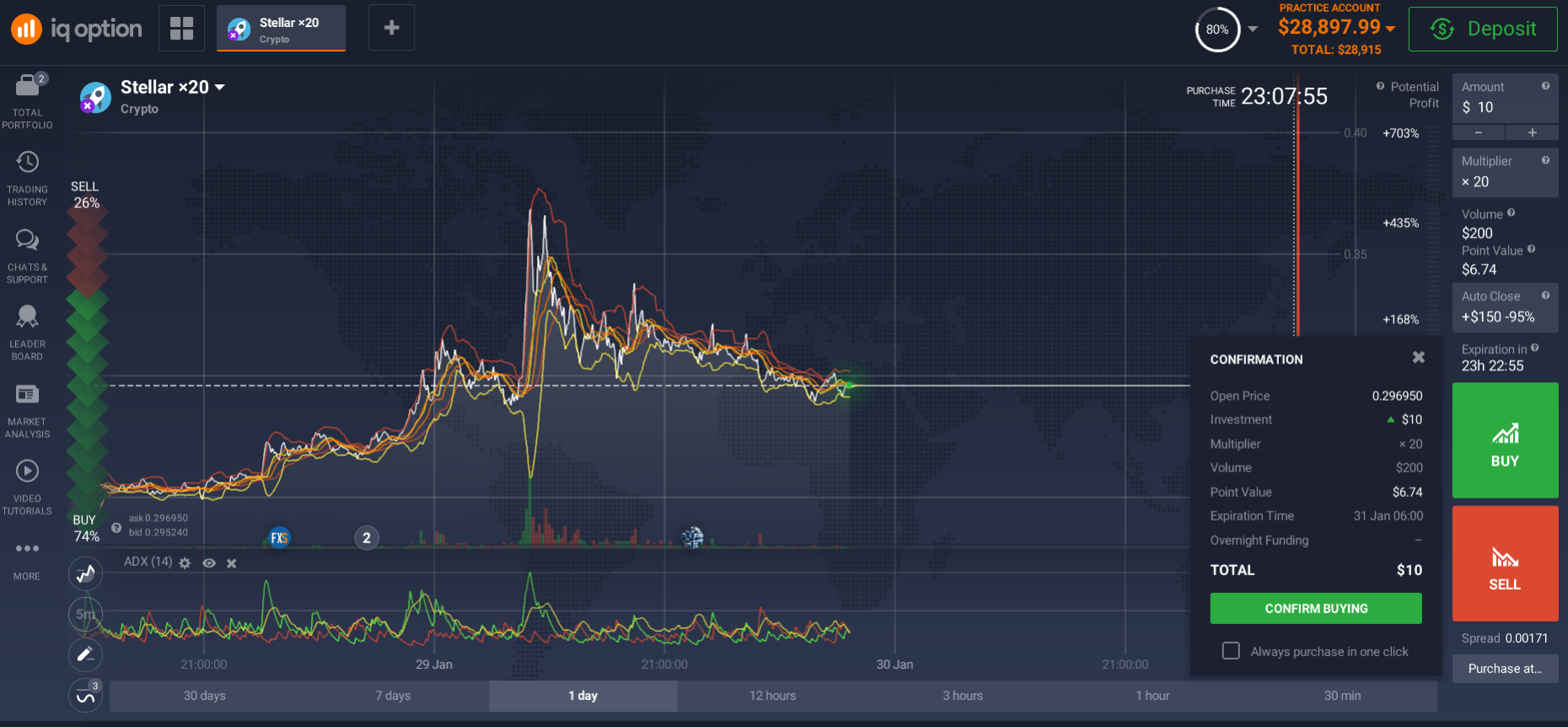Open Chats & Support
Screen dimensions: 1568x727
coord(27,256)
